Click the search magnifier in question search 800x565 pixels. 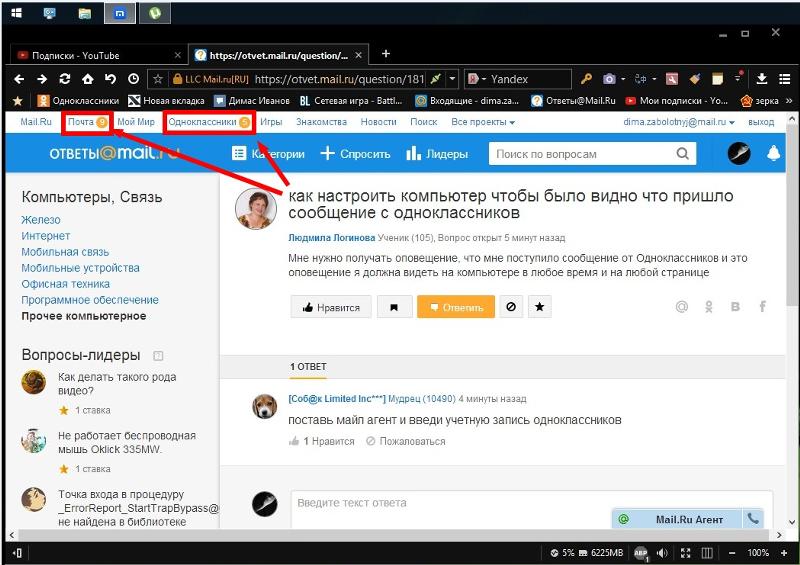click(x=682, y=154)
